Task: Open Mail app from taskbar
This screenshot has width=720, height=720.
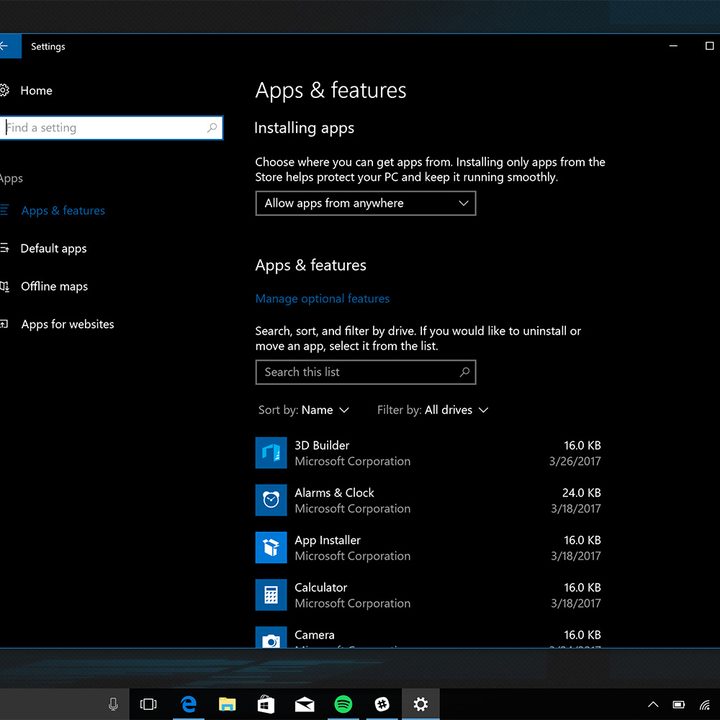Action: [304, 704]
